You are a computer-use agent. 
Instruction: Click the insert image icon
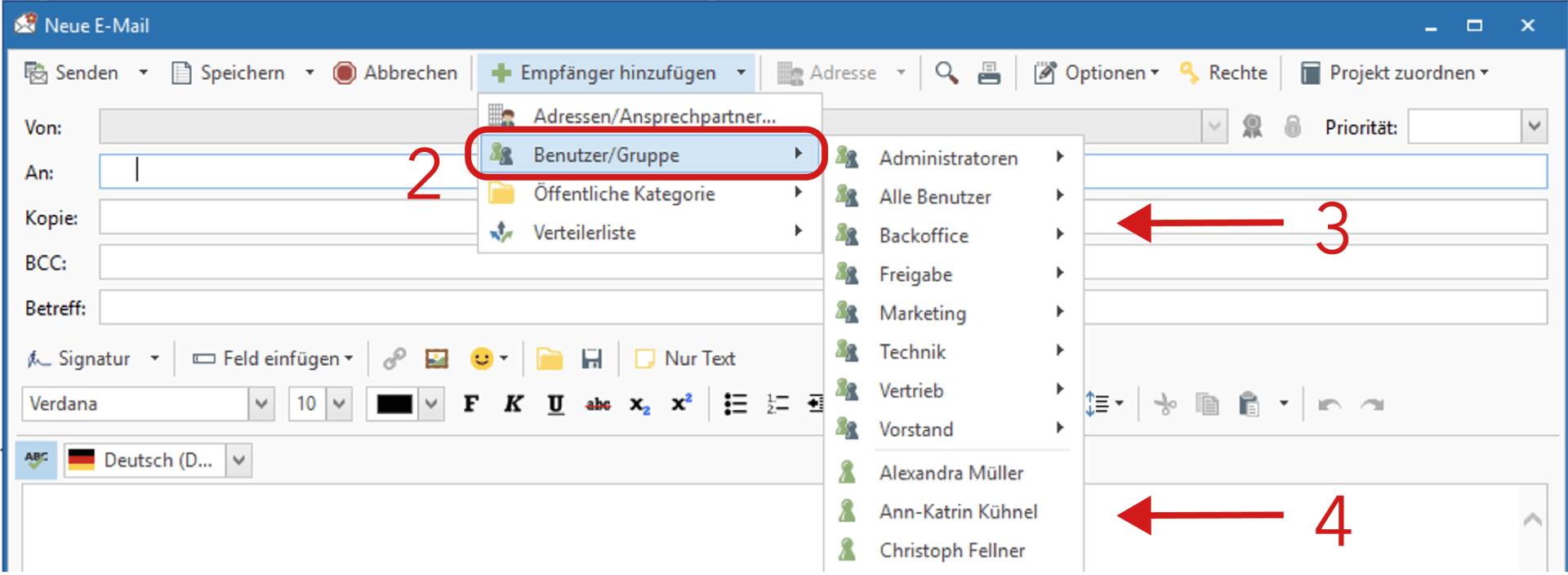tap(437, 359)
